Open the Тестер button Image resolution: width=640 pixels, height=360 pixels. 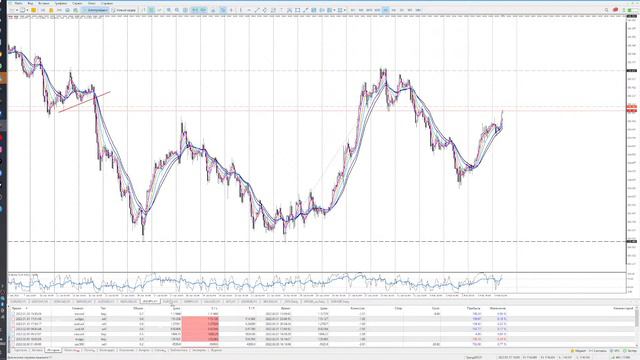click(x=630, y=351)
